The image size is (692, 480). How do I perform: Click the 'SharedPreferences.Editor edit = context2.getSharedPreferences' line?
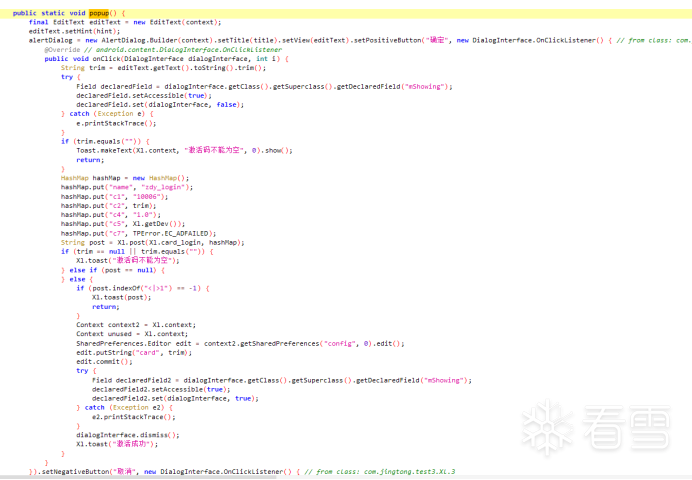click(240, 344)
